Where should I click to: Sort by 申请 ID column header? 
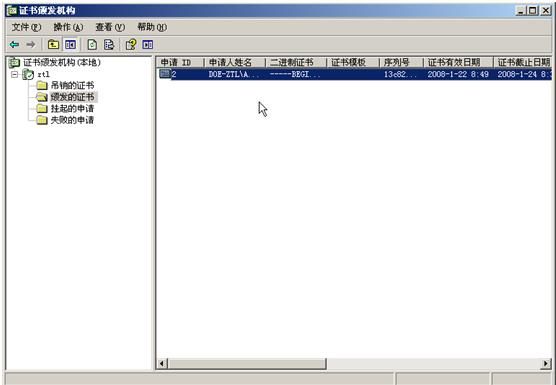pos(181,63)
